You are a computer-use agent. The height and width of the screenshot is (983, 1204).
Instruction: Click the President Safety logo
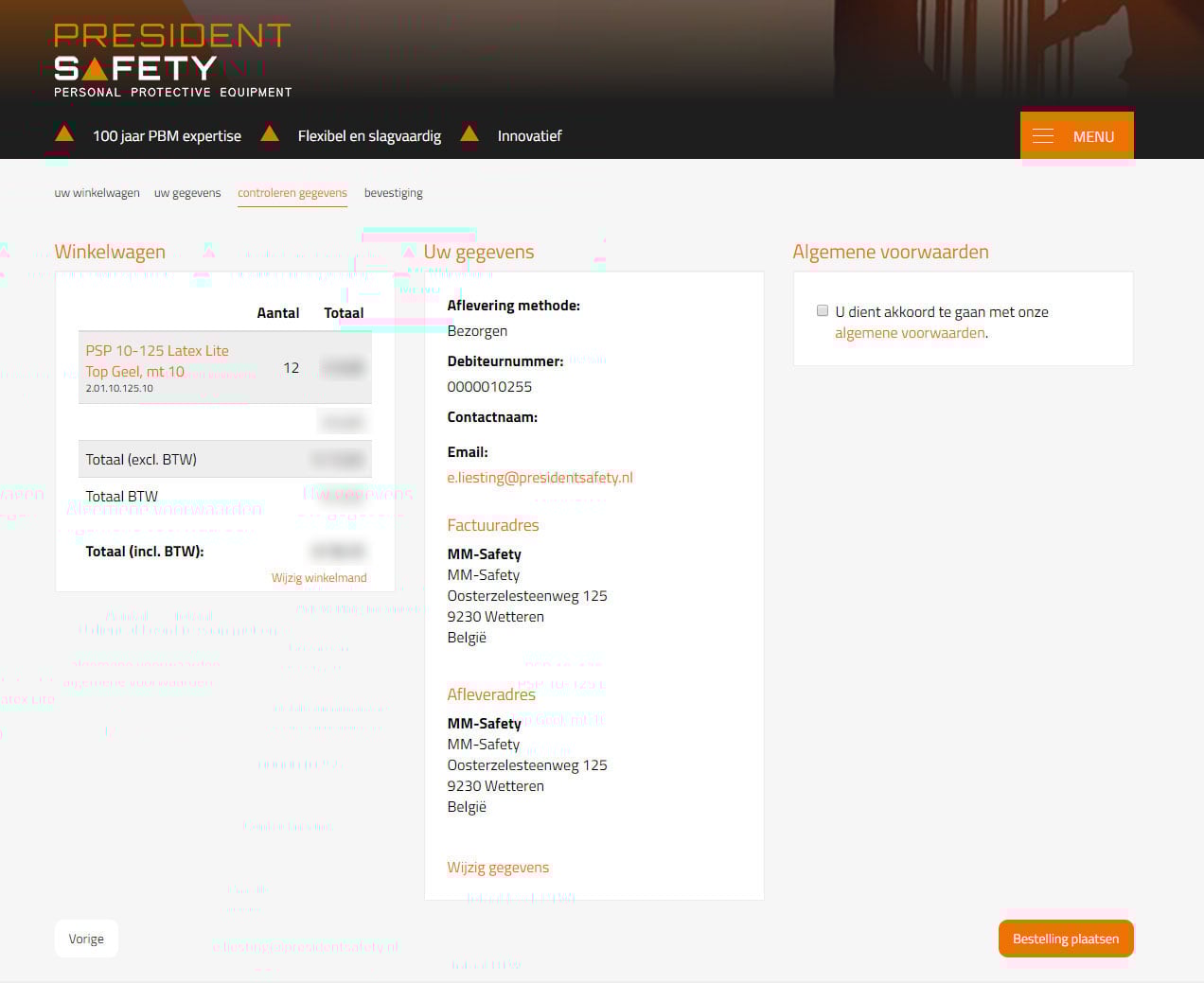coord(172,61)
